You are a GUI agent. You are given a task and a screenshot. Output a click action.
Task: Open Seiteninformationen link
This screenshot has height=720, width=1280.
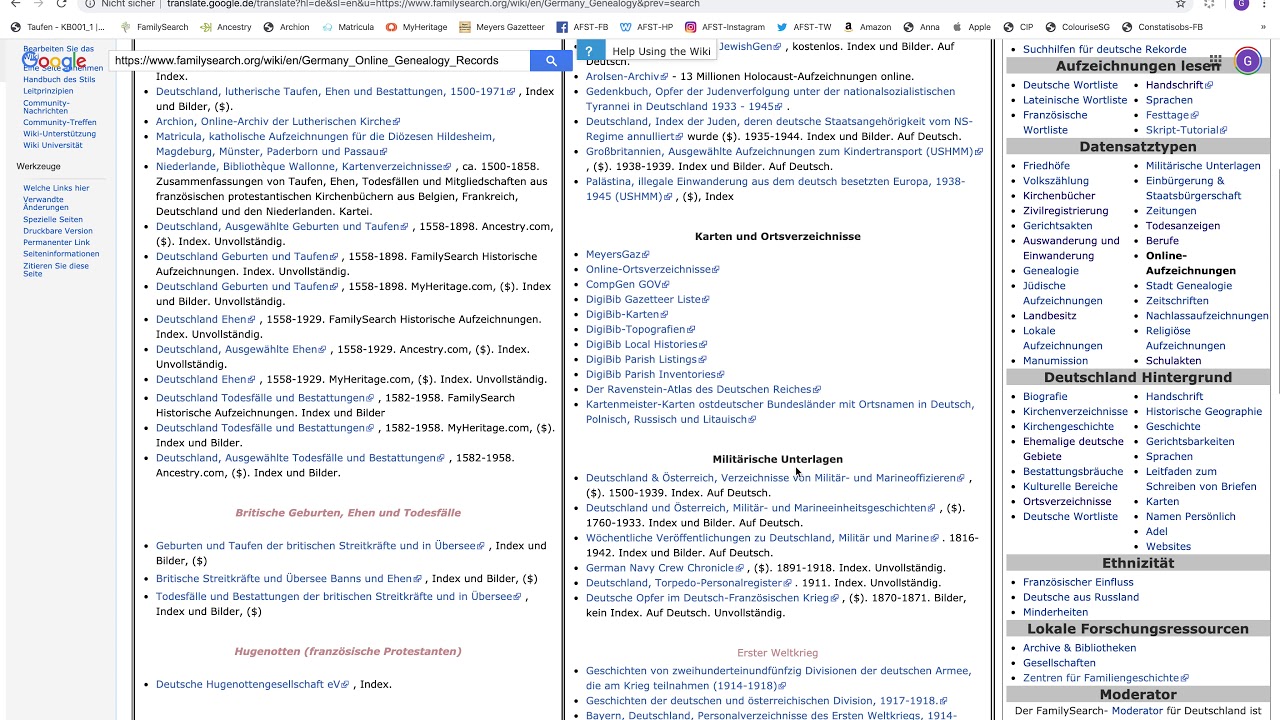pyautogui.click(x=61, y=254)
